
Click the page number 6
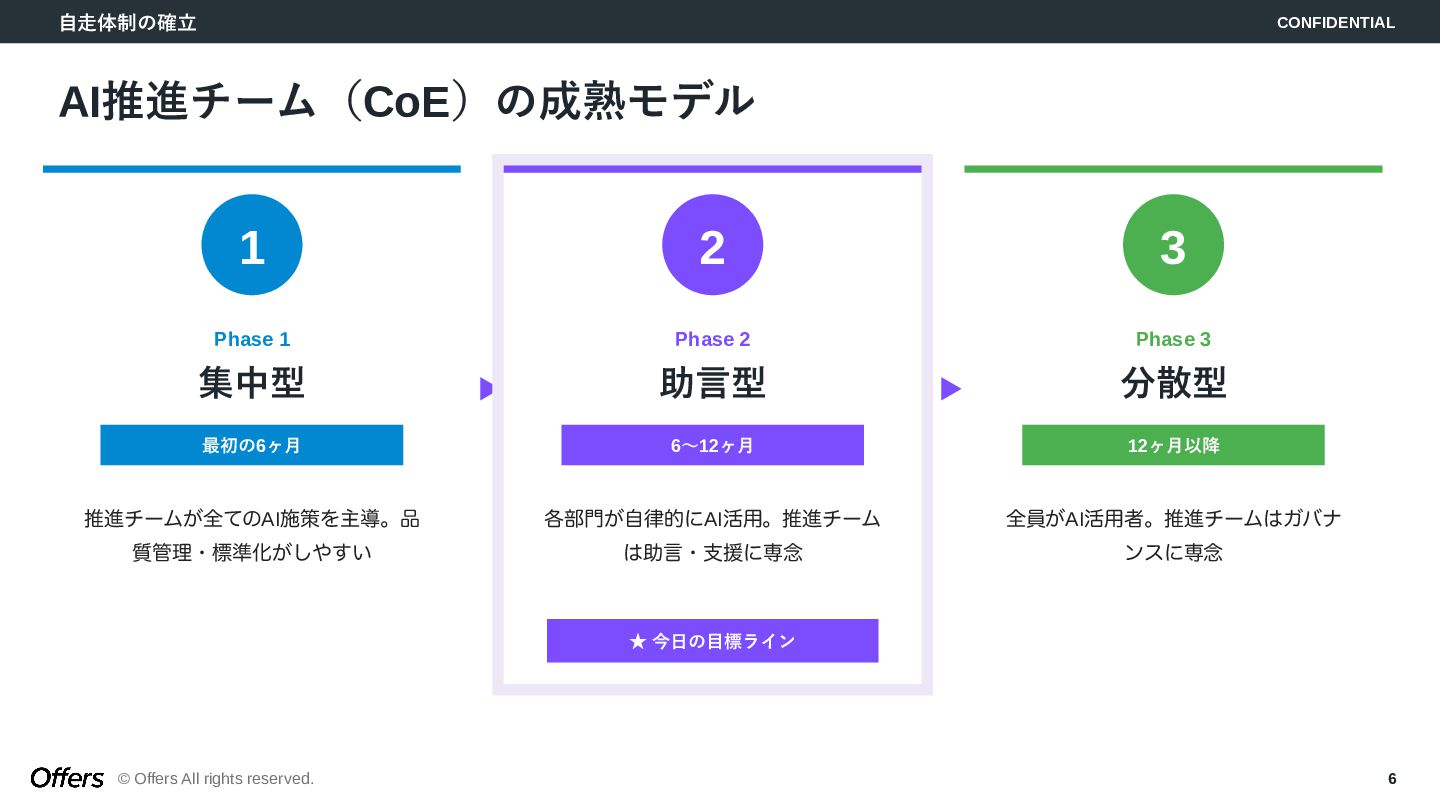1392,779
